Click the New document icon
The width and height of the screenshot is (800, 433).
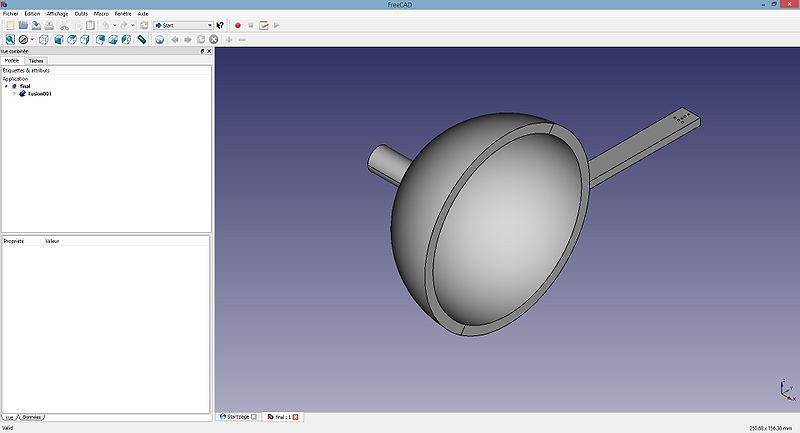(x=9, y=25)
